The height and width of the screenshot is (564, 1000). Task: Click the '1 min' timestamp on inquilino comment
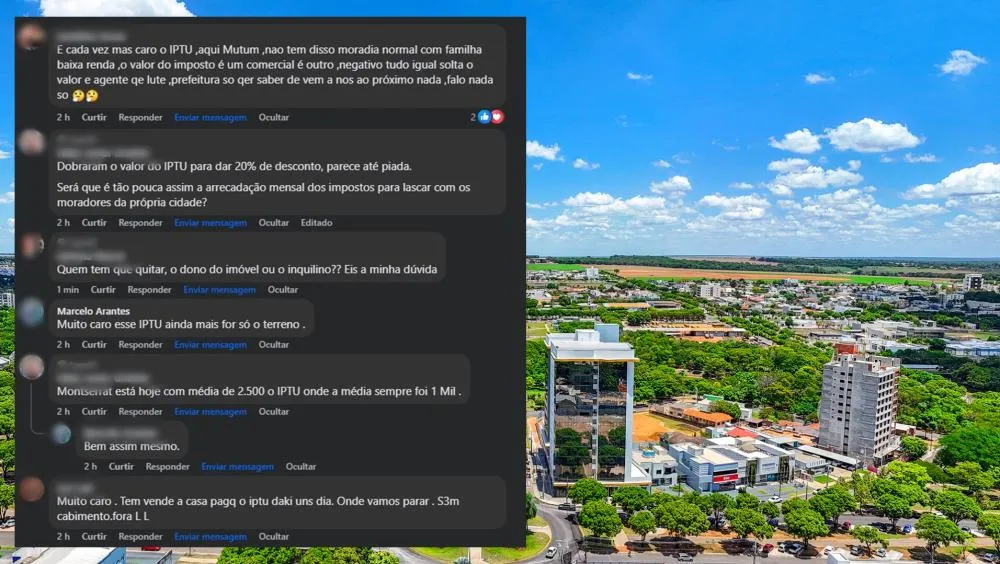tap(68, 290)
